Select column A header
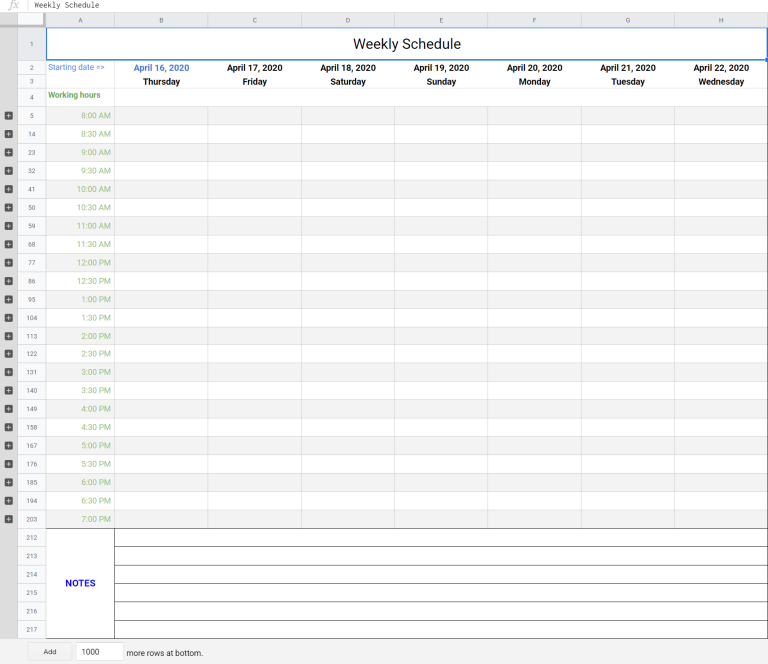Screen dimensions: 768x664 80,20
